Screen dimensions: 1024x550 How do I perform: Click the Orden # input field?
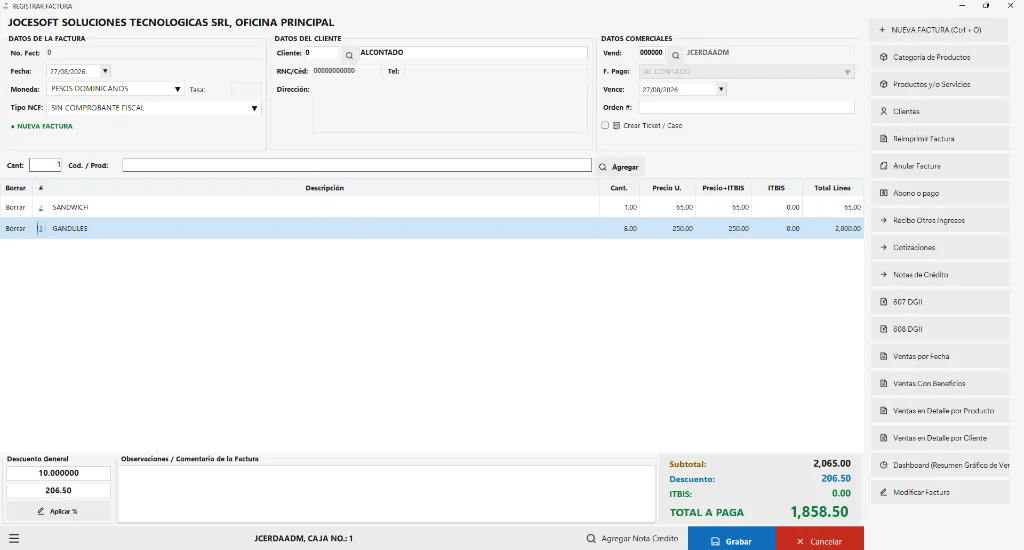tap(746, 108)
